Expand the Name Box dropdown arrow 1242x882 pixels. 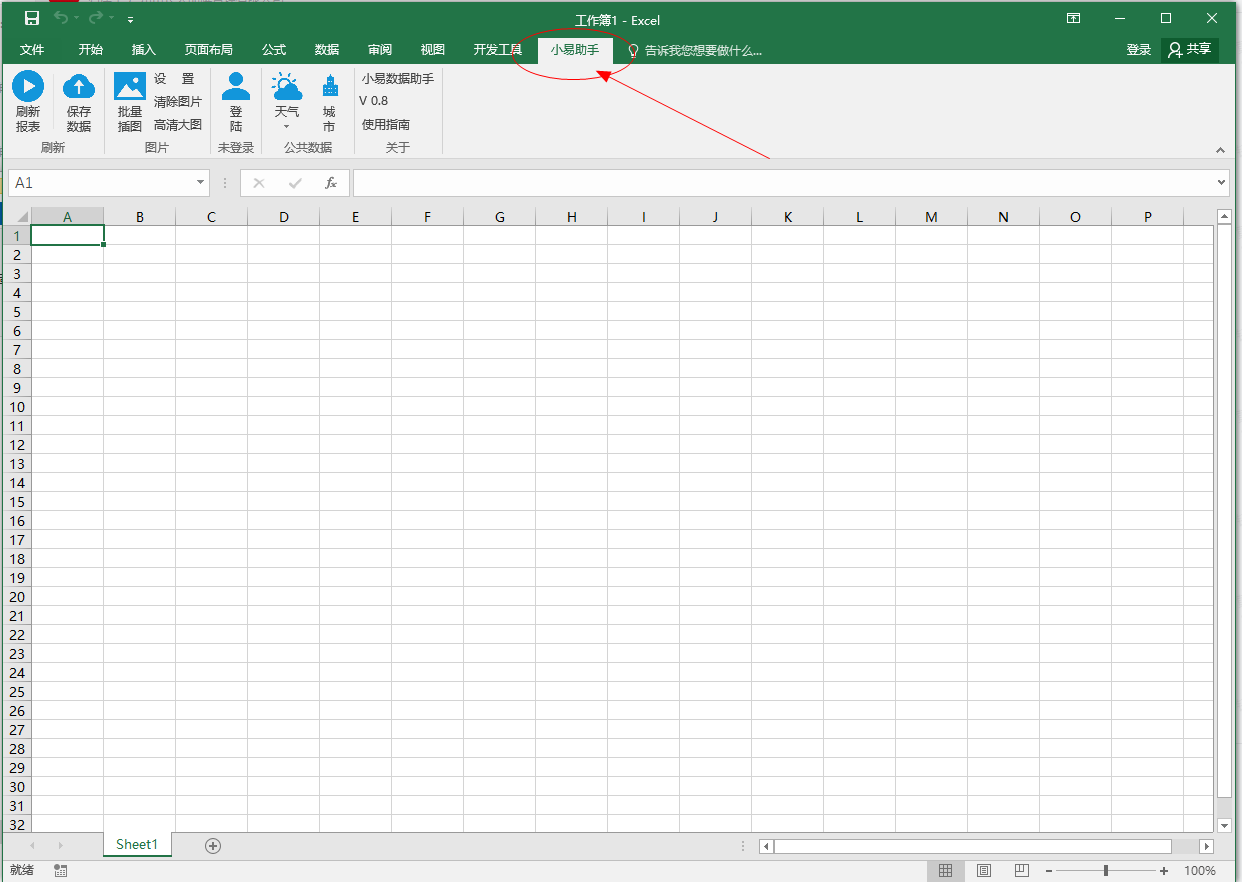tap(200, 183)
